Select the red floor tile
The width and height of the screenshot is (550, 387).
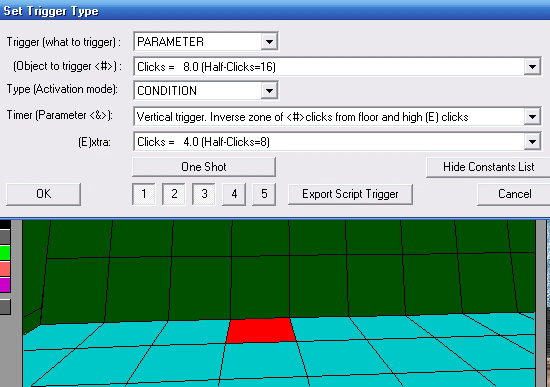point(260,330)
